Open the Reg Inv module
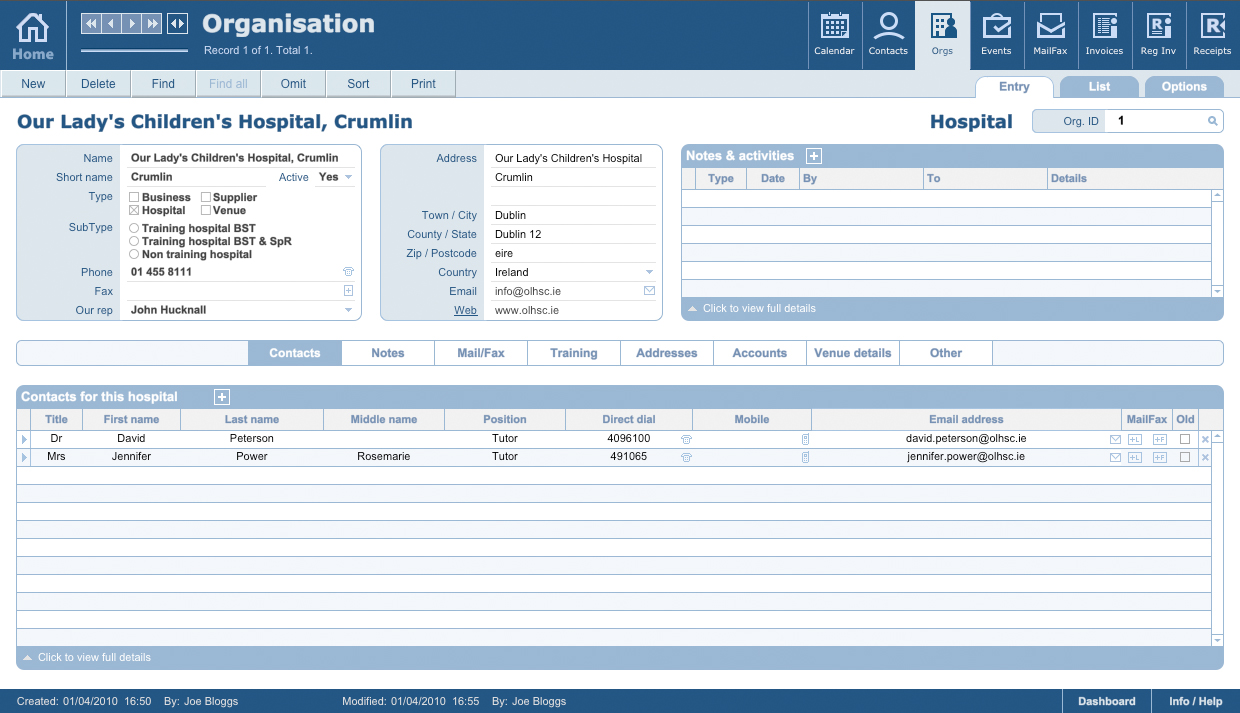The height and width of the screenshot is (713, 1240). click(1158, 35)
